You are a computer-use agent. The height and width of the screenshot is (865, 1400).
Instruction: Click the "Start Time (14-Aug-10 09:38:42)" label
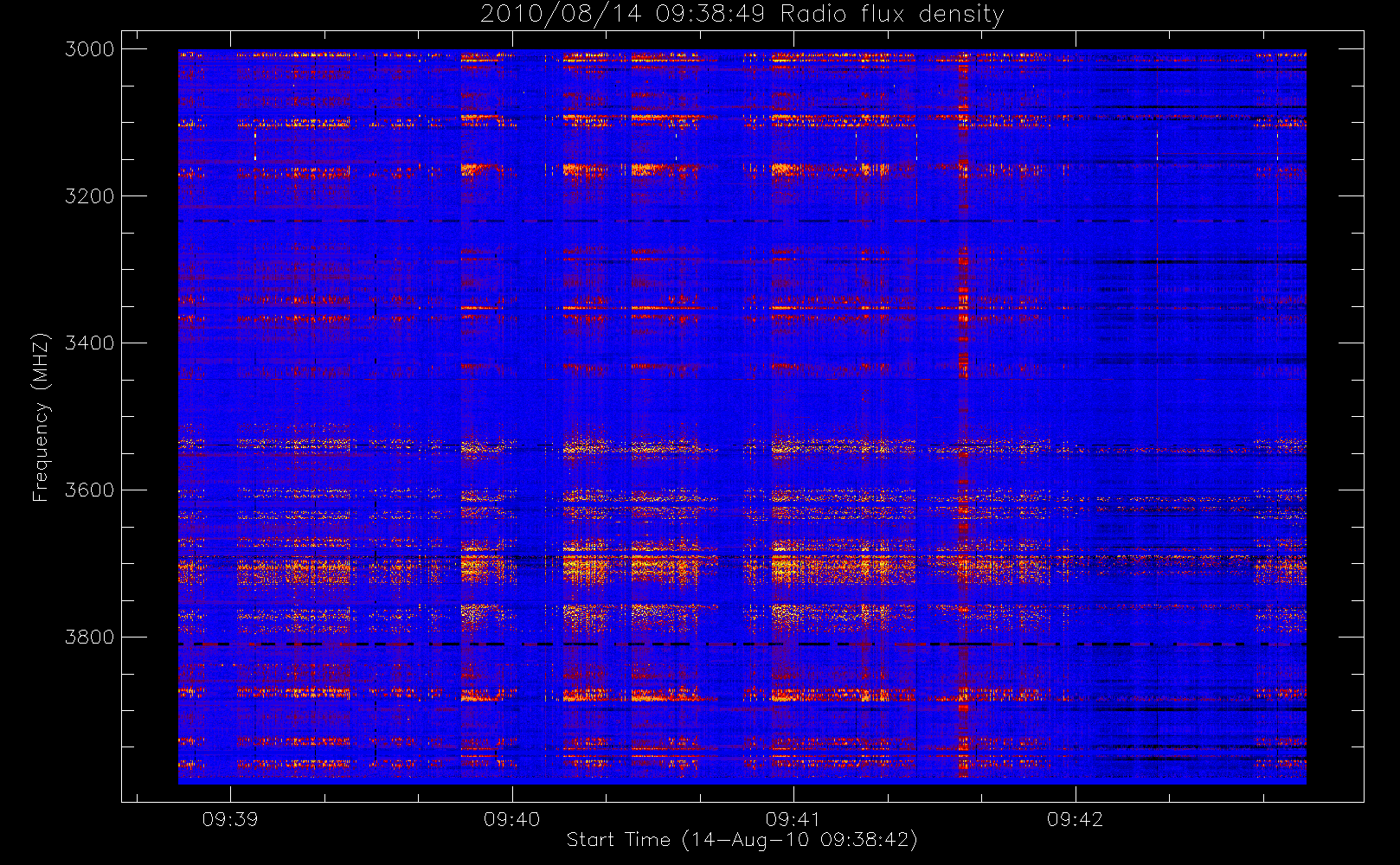[742, 839]
